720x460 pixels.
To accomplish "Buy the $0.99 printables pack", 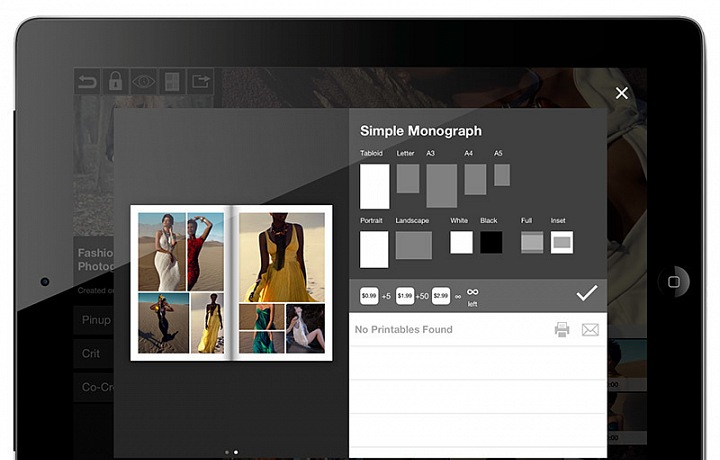I will [x=369, y=296].
